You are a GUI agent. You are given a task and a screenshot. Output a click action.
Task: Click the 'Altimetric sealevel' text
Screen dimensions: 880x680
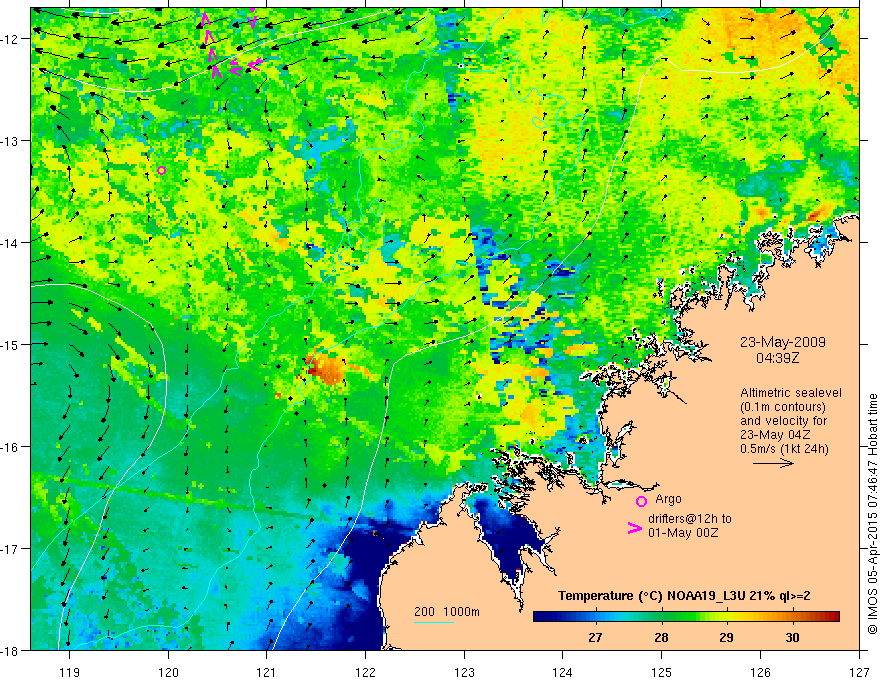791,393
